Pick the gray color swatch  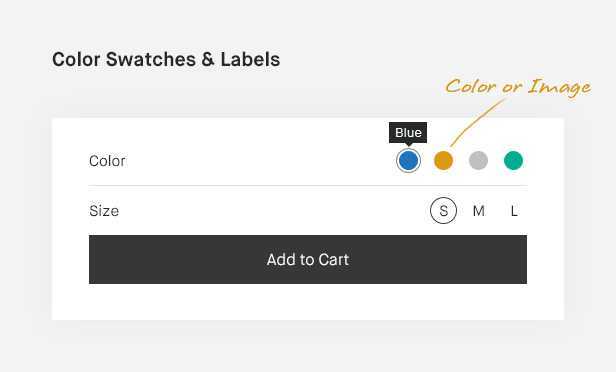click(x=478, y=161)
